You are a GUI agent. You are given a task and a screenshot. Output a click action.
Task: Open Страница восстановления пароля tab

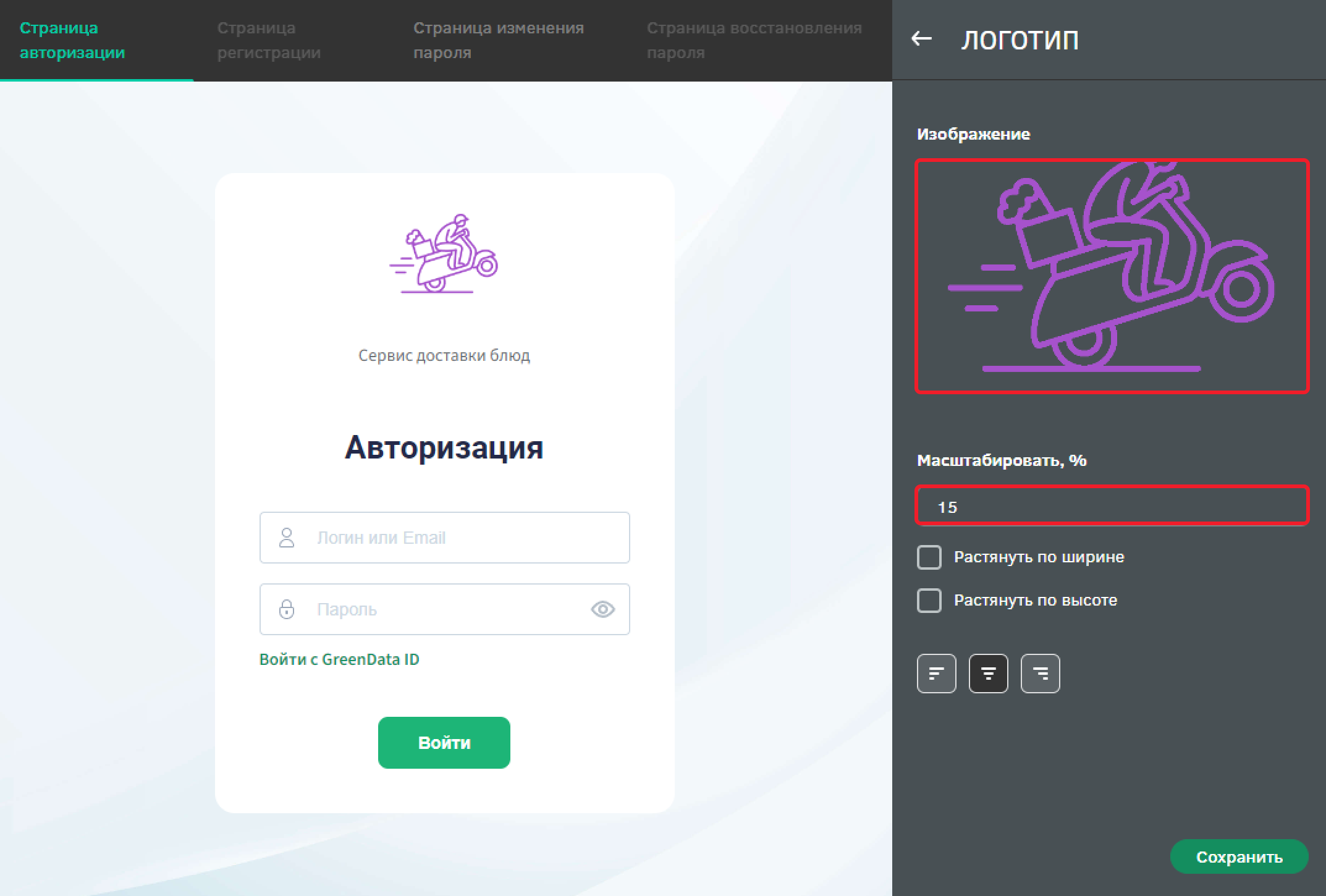coord(754,40)
